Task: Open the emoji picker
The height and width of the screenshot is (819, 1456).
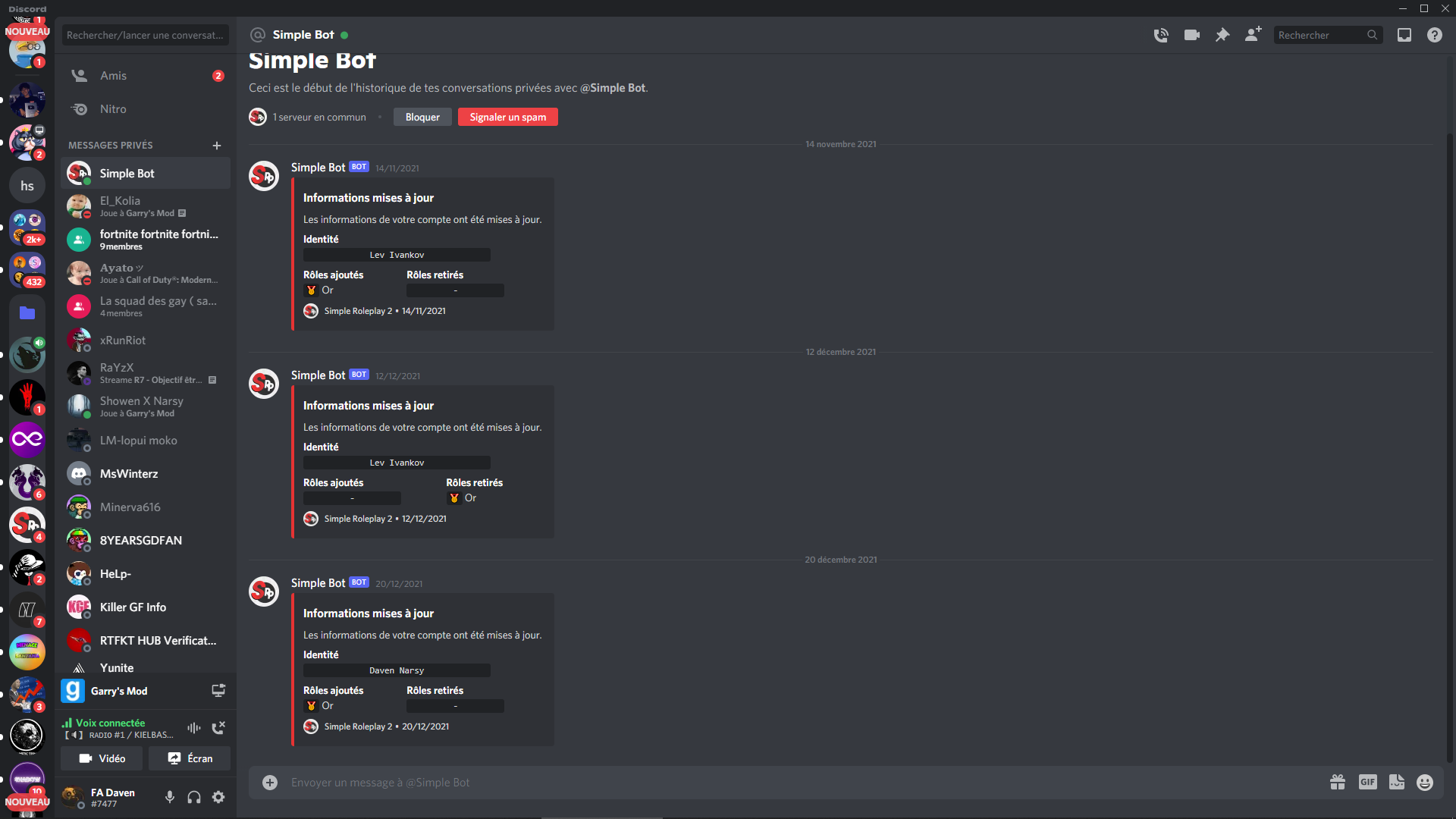Action: pos(1425,783)
